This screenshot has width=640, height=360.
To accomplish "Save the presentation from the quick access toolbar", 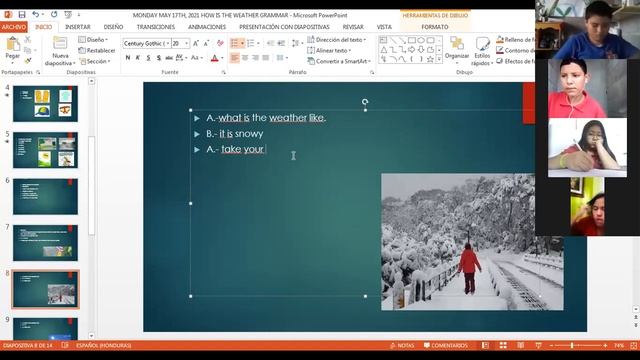I will pyautogui.click(x=22, y=15).
